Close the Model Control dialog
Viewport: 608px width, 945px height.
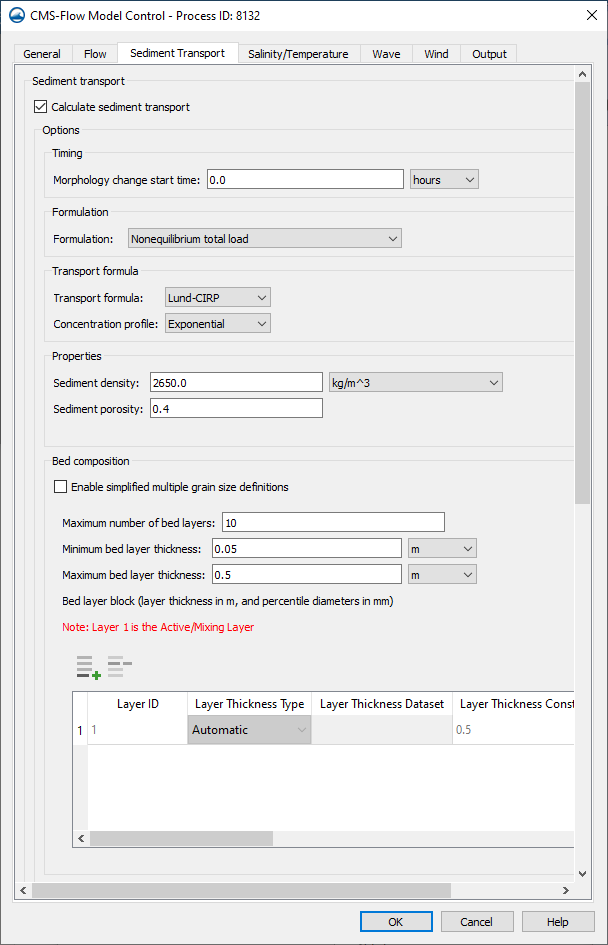(592, 15)
